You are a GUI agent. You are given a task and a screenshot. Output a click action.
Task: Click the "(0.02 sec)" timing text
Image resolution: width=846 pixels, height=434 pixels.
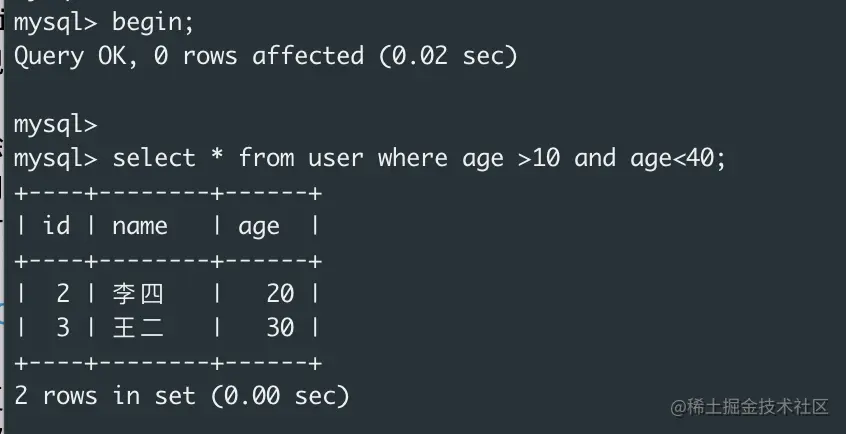click(447, 56)
